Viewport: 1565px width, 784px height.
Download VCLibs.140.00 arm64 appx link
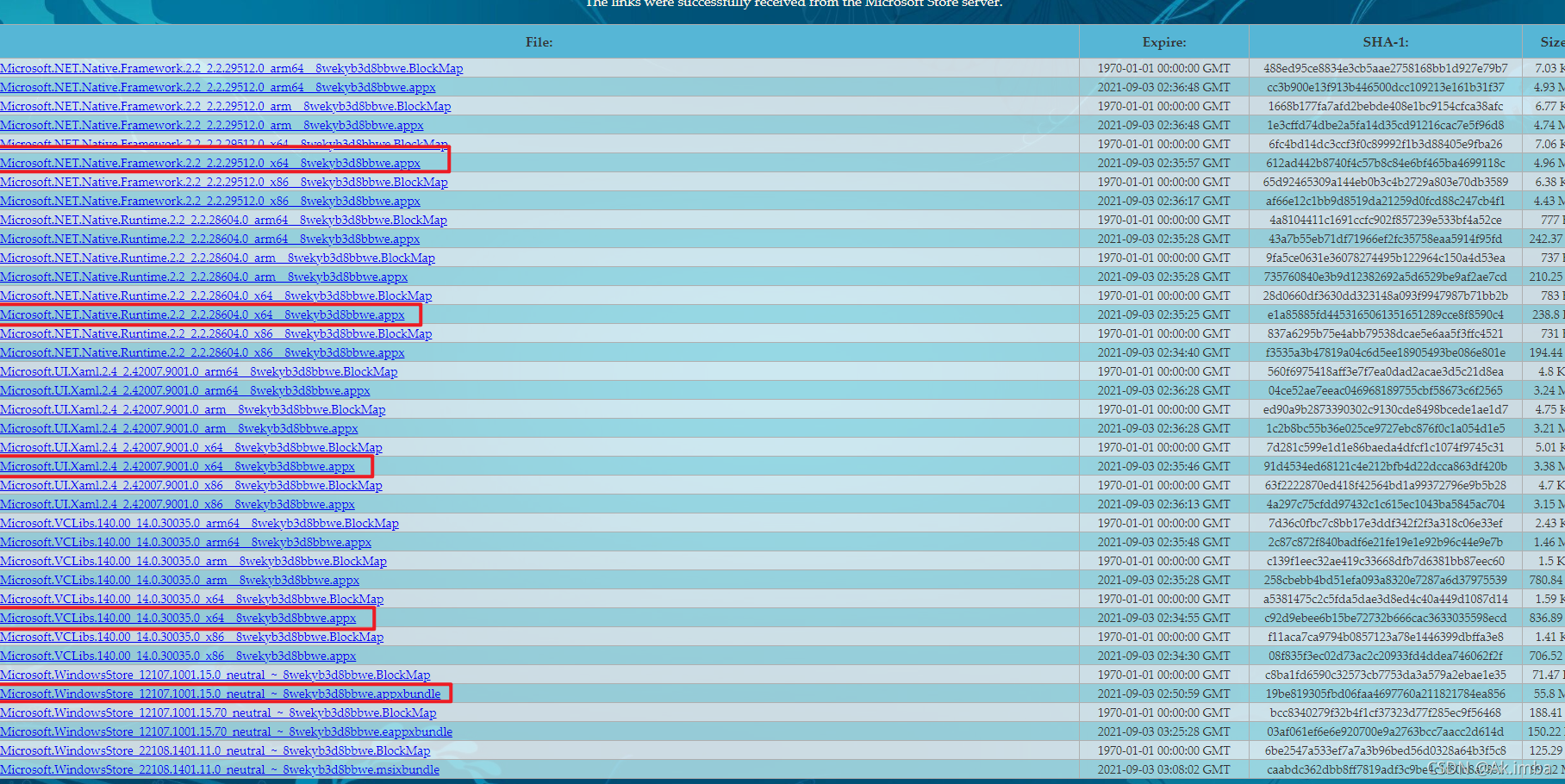pos(186,542)
